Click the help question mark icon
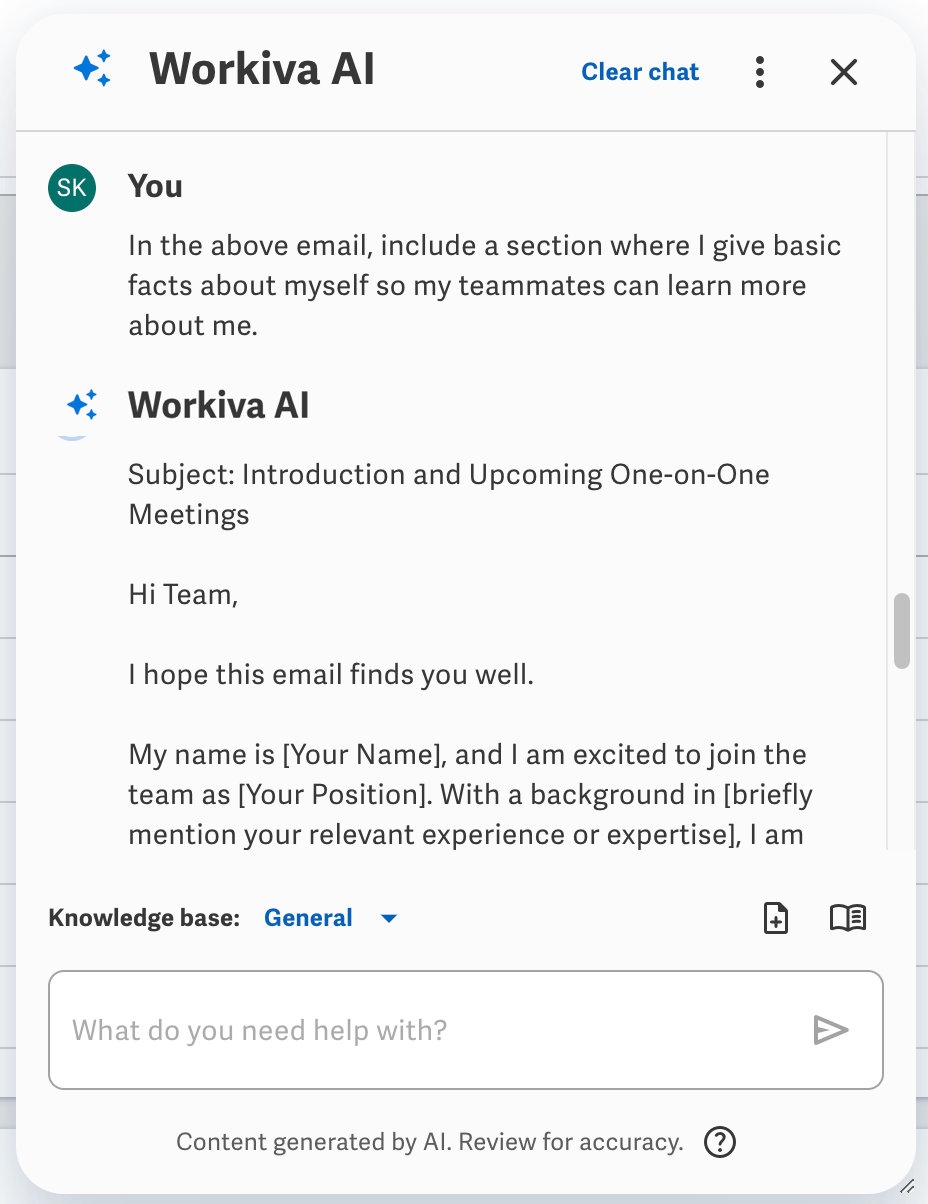The width and height of the screenshot is (928, 1204). click(x=720, y=1141)
